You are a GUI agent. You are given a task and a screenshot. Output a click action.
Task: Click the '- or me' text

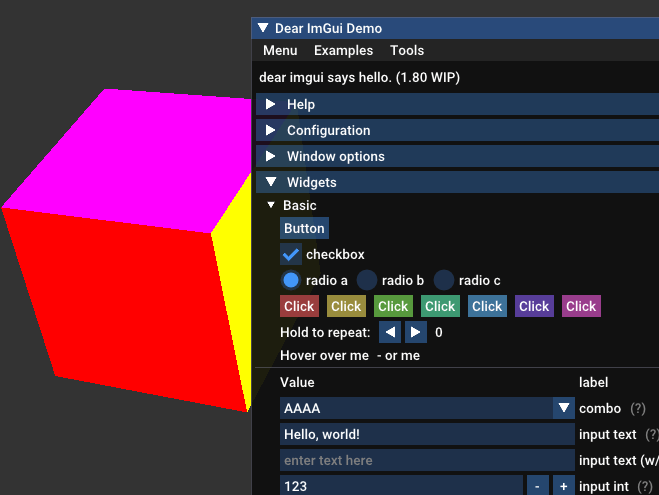[398, 355]
